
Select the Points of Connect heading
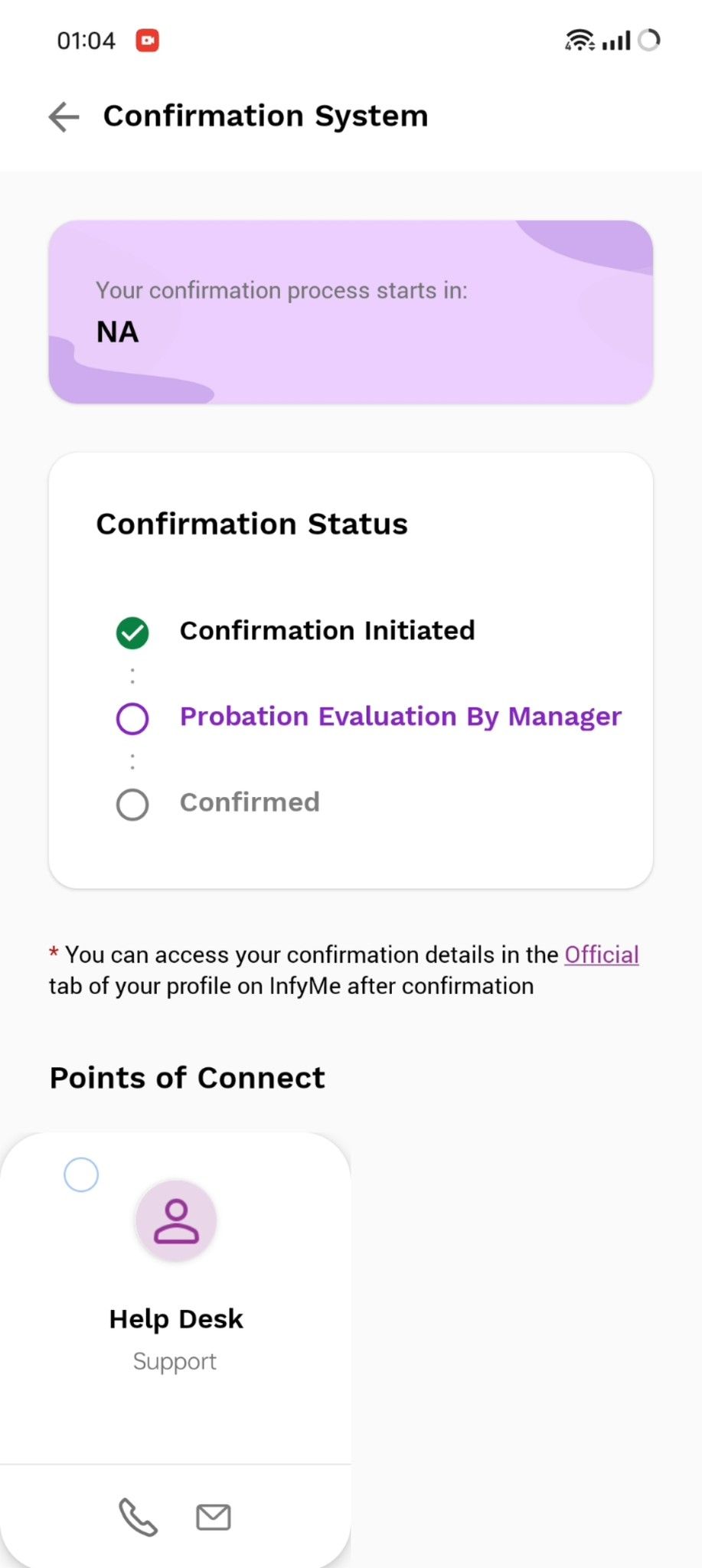(186, 1078)
